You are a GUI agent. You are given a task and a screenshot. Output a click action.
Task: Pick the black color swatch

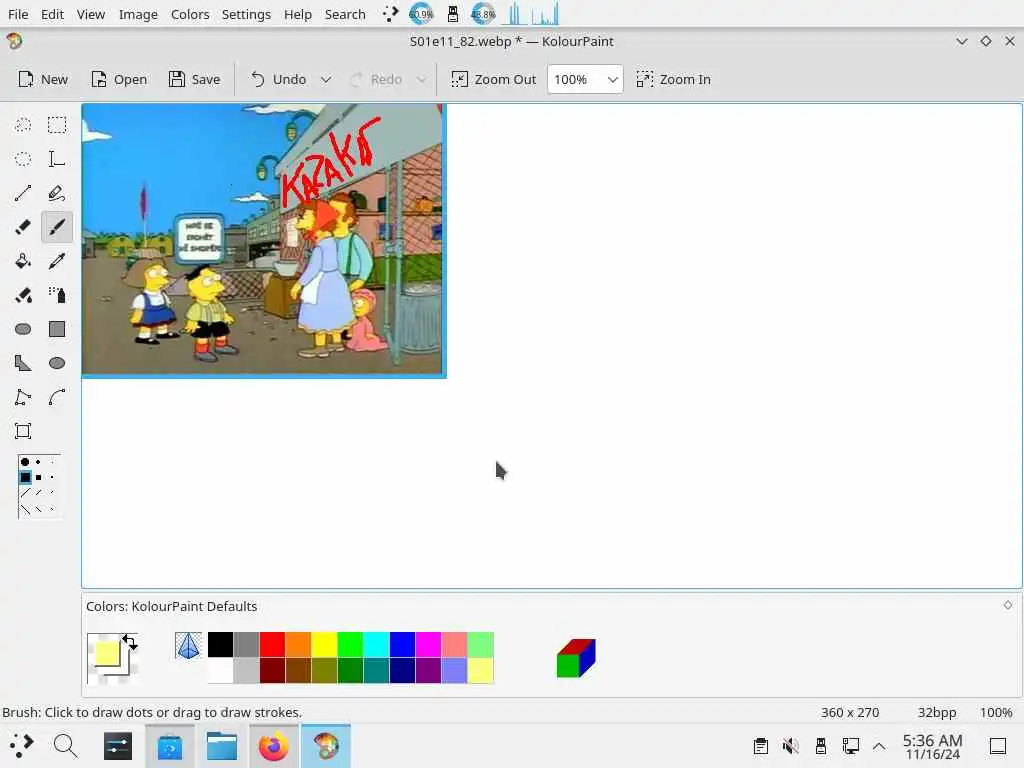click(221, 645)
